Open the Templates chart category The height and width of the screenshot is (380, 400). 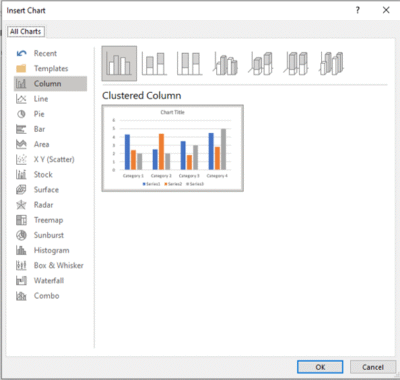50,68
